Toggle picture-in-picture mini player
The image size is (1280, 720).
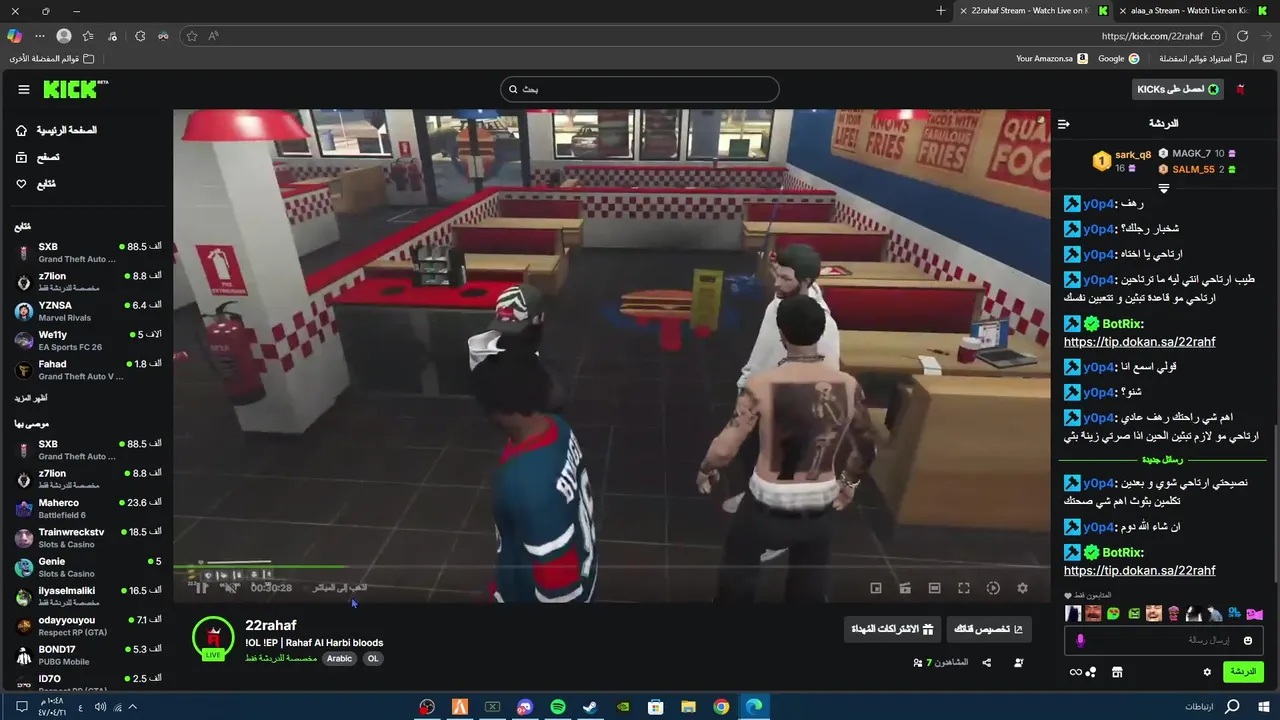[x=876, y=588]
